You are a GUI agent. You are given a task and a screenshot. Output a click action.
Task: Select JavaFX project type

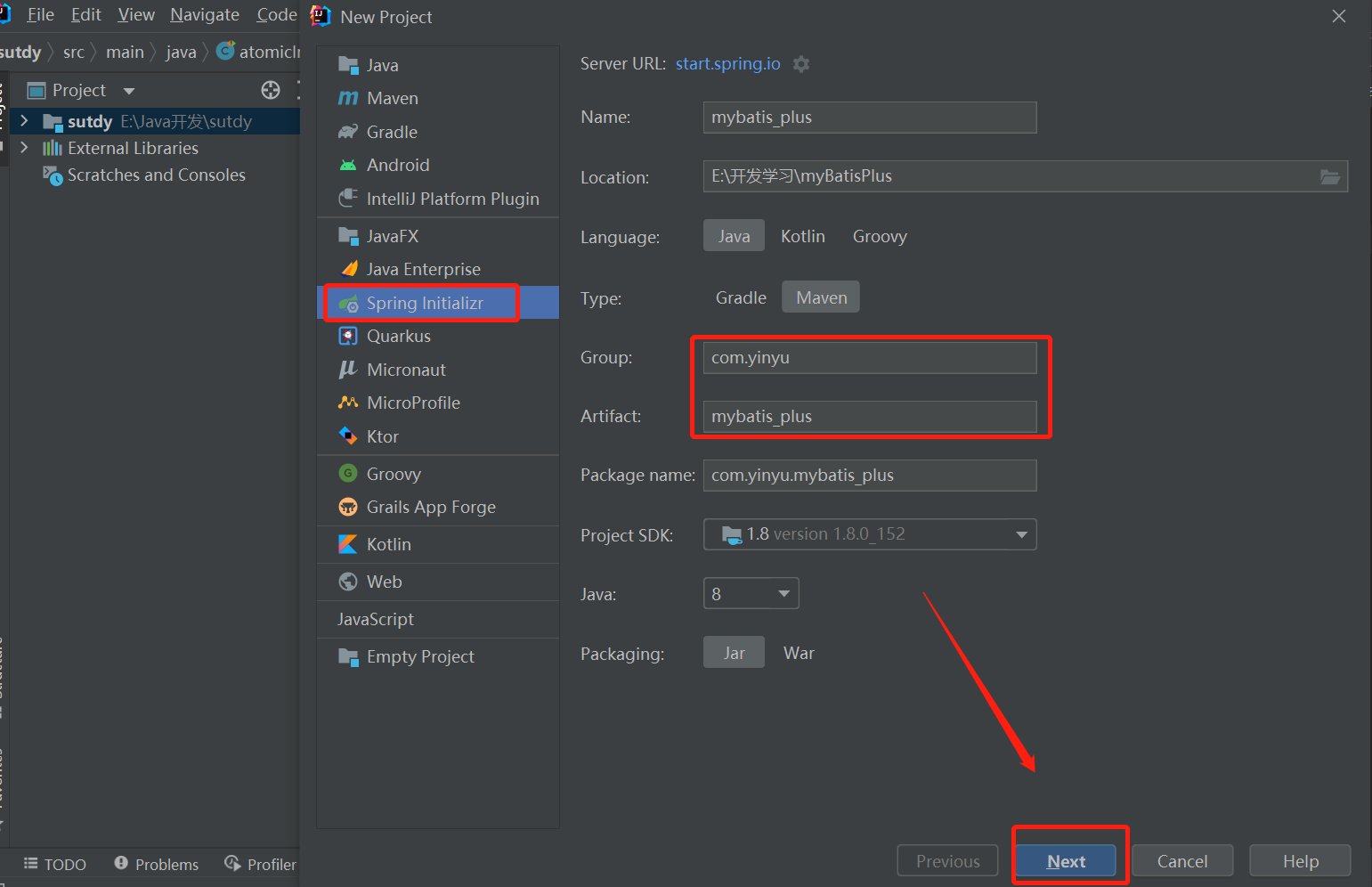(438, 236)
